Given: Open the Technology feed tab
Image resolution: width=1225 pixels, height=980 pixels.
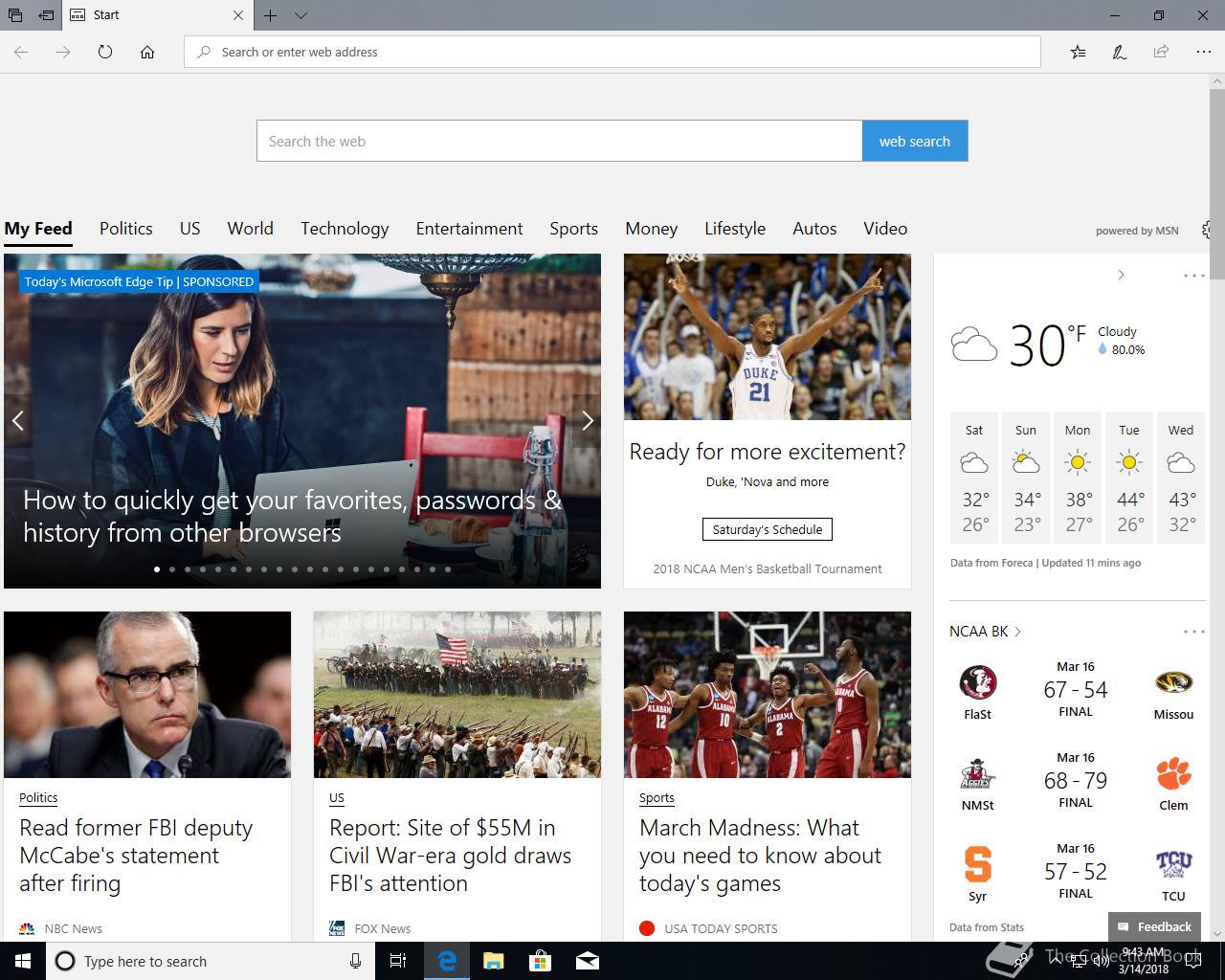Looking at the screenshot, I should coord(345,229).
